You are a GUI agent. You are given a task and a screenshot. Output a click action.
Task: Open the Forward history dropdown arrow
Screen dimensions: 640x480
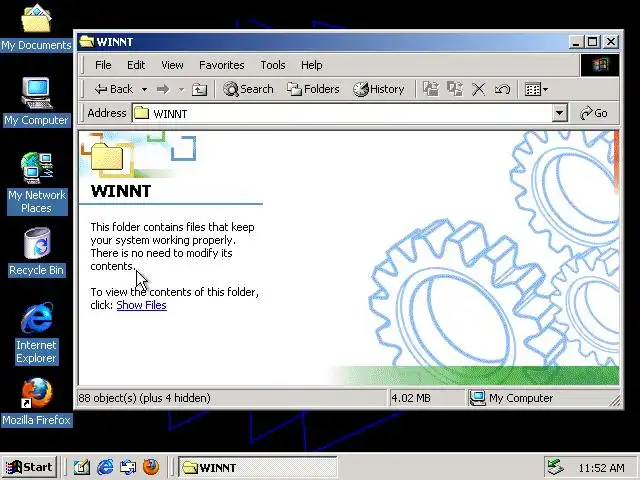[x=181, y=89]
